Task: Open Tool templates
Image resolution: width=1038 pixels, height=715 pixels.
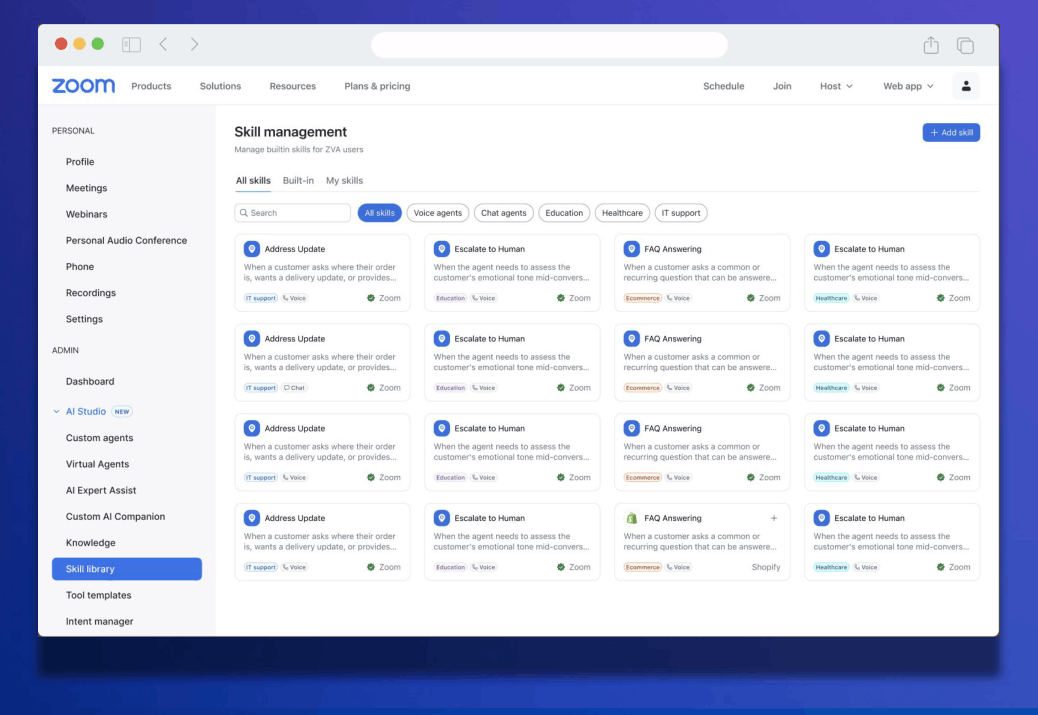Action: pos(99,595)
